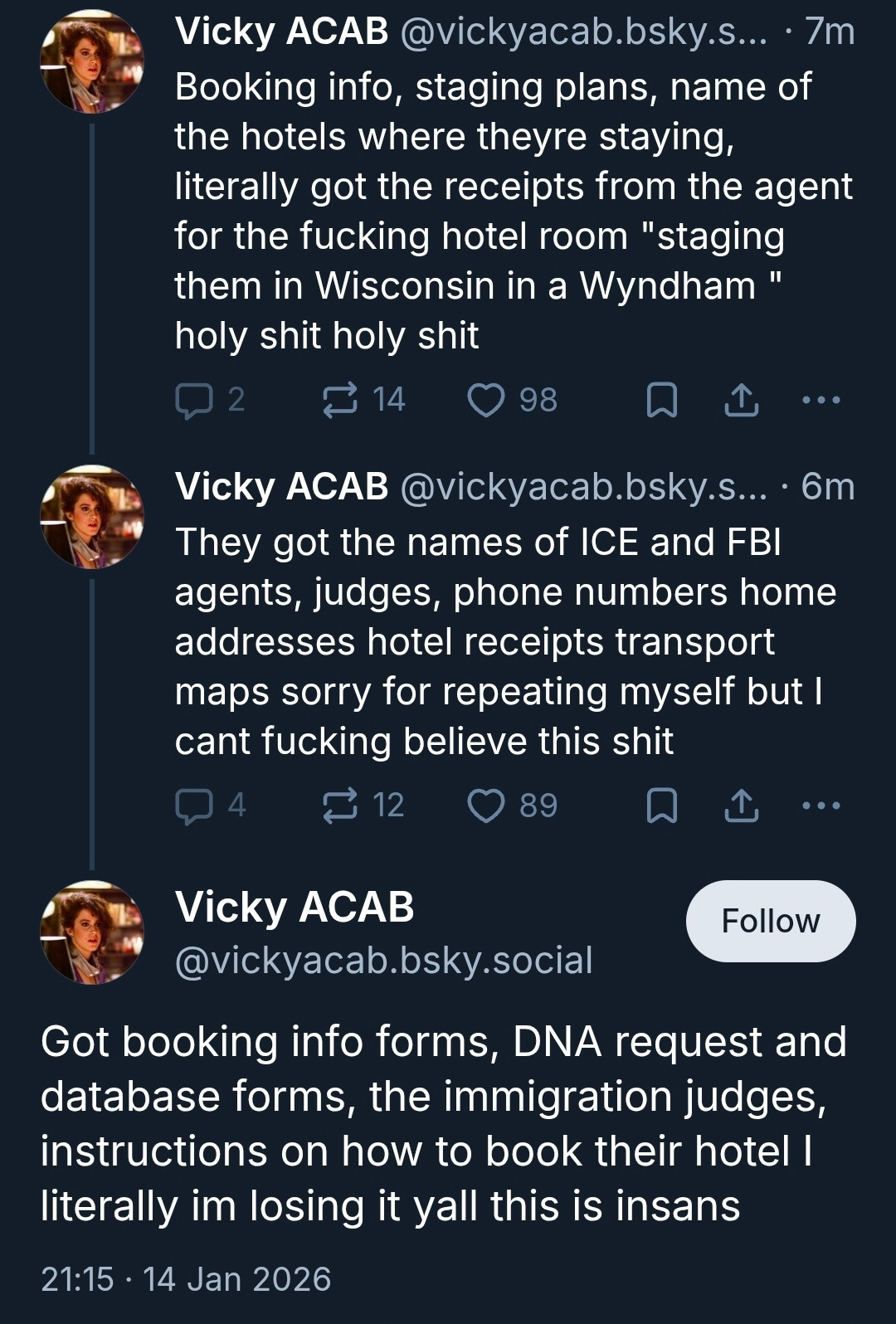
Task: Open avatar on the first post
Action: pos(92,61)
